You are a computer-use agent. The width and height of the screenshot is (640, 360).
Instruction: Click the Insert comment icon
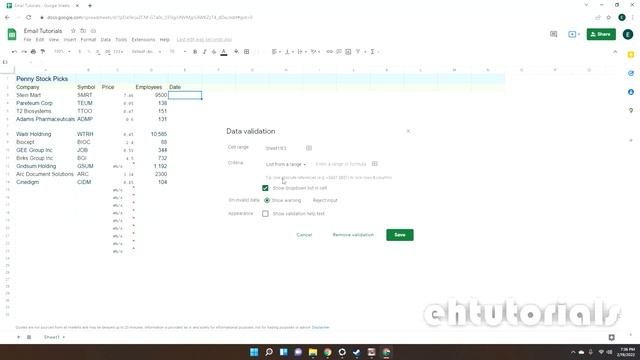(x=339, y=52)
